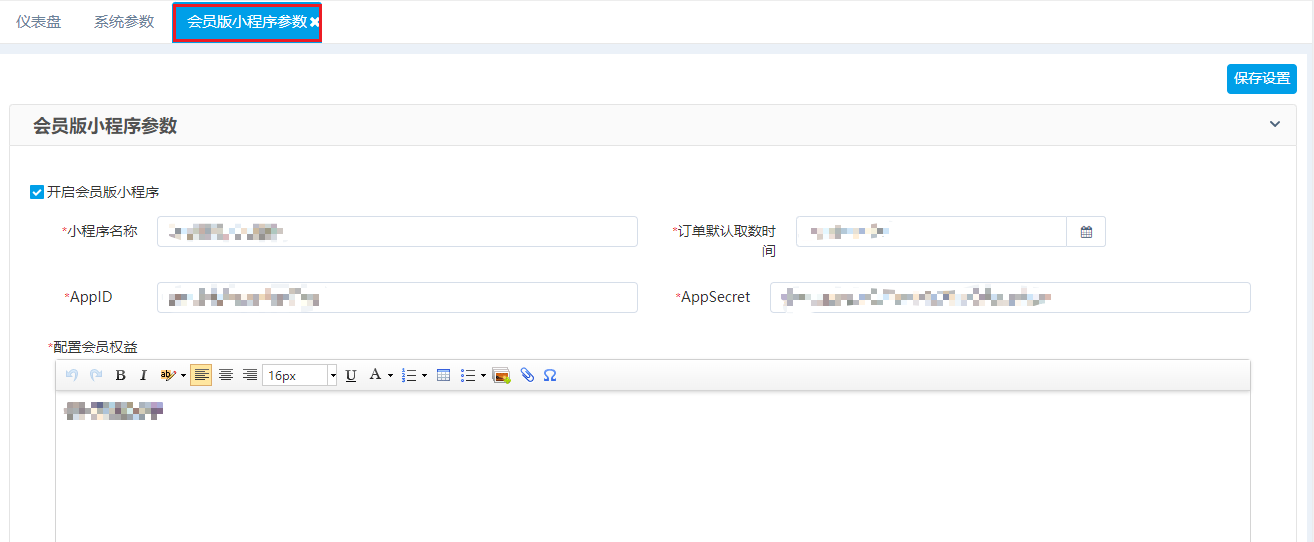Image resolution: width=1314 pixels, height=542 pixels.
Task: Switch to the 仪表盘 tab
Action: click(39, 21)
